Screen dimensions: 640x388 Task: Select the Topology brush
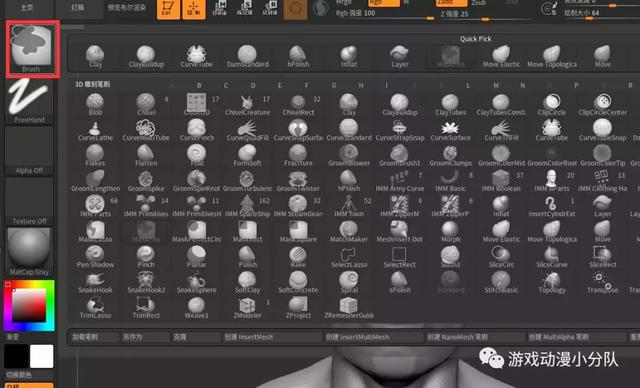(x=552, y=282)
